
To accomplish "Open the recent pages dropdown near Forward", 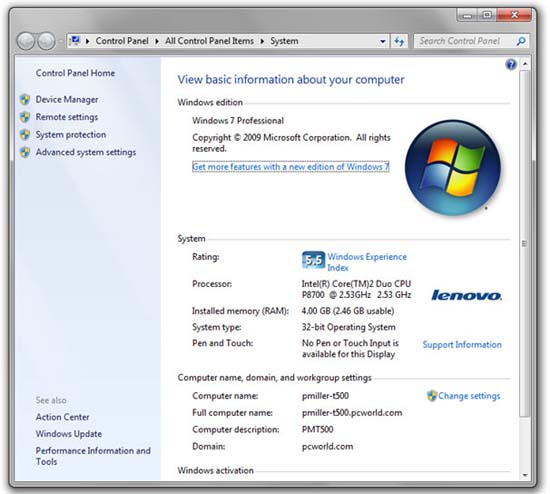I will pyautogui.click(x=60, y=41).
